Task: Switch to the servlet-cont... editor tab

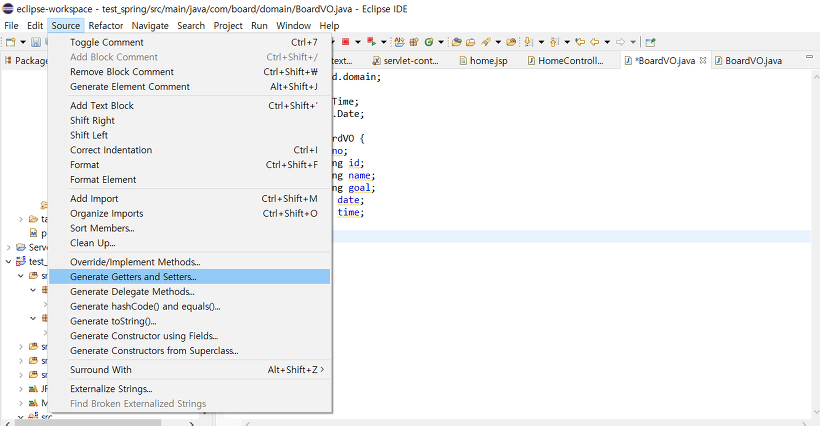Action: [405, 61]
